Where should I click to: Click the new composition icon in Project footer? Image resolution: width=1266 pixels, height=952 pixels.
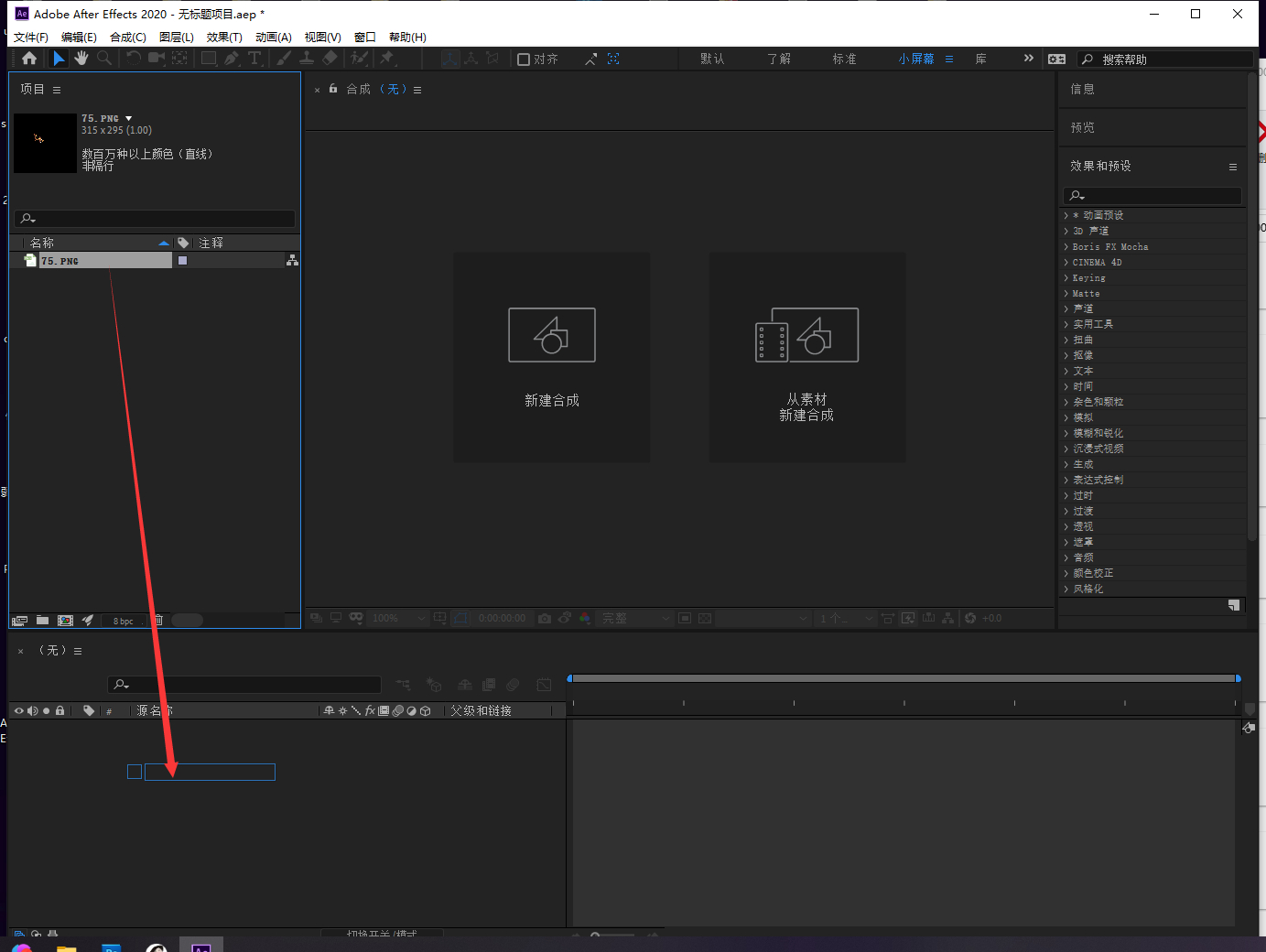[x=65, y=621]
